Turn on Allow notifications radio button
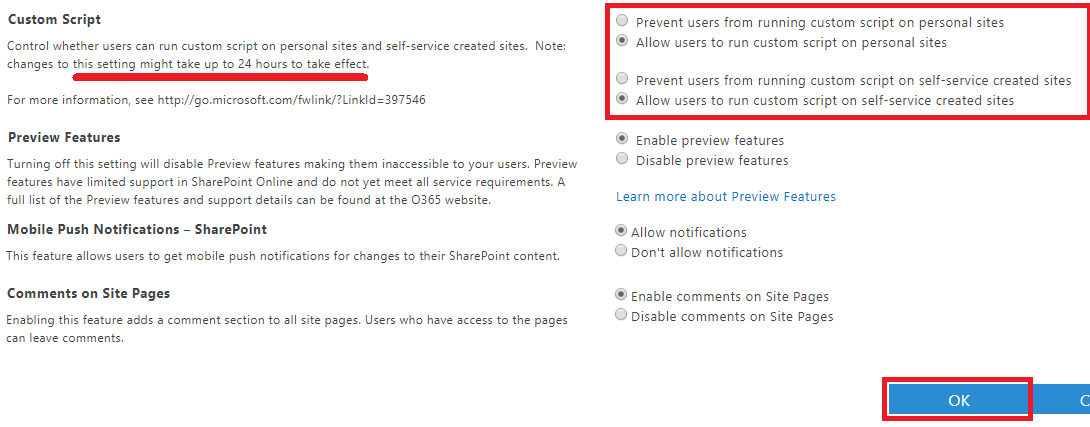The height and width of the screenshot is (427, 1090). click(x=622, y=232)
